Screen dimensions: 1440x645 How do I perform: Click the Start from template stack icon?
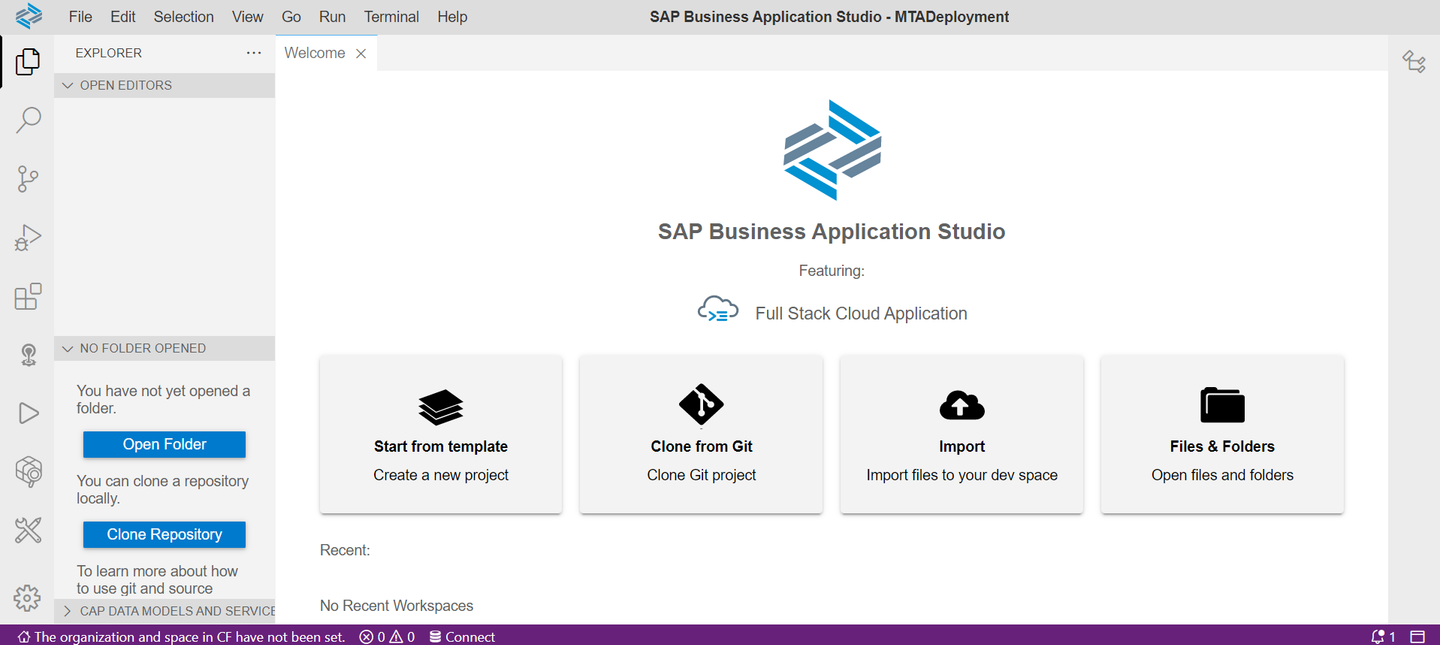[441, 406]
